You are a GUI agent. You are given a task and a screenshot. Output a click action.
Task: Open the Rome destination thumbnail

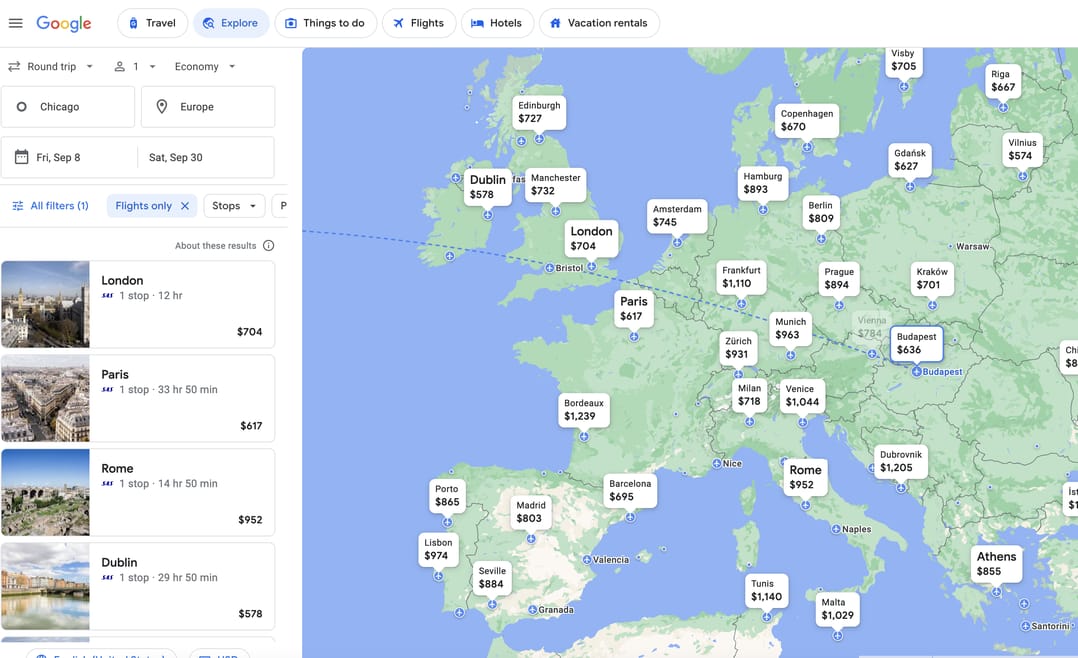pyautogui.click(x=45, y=492)
